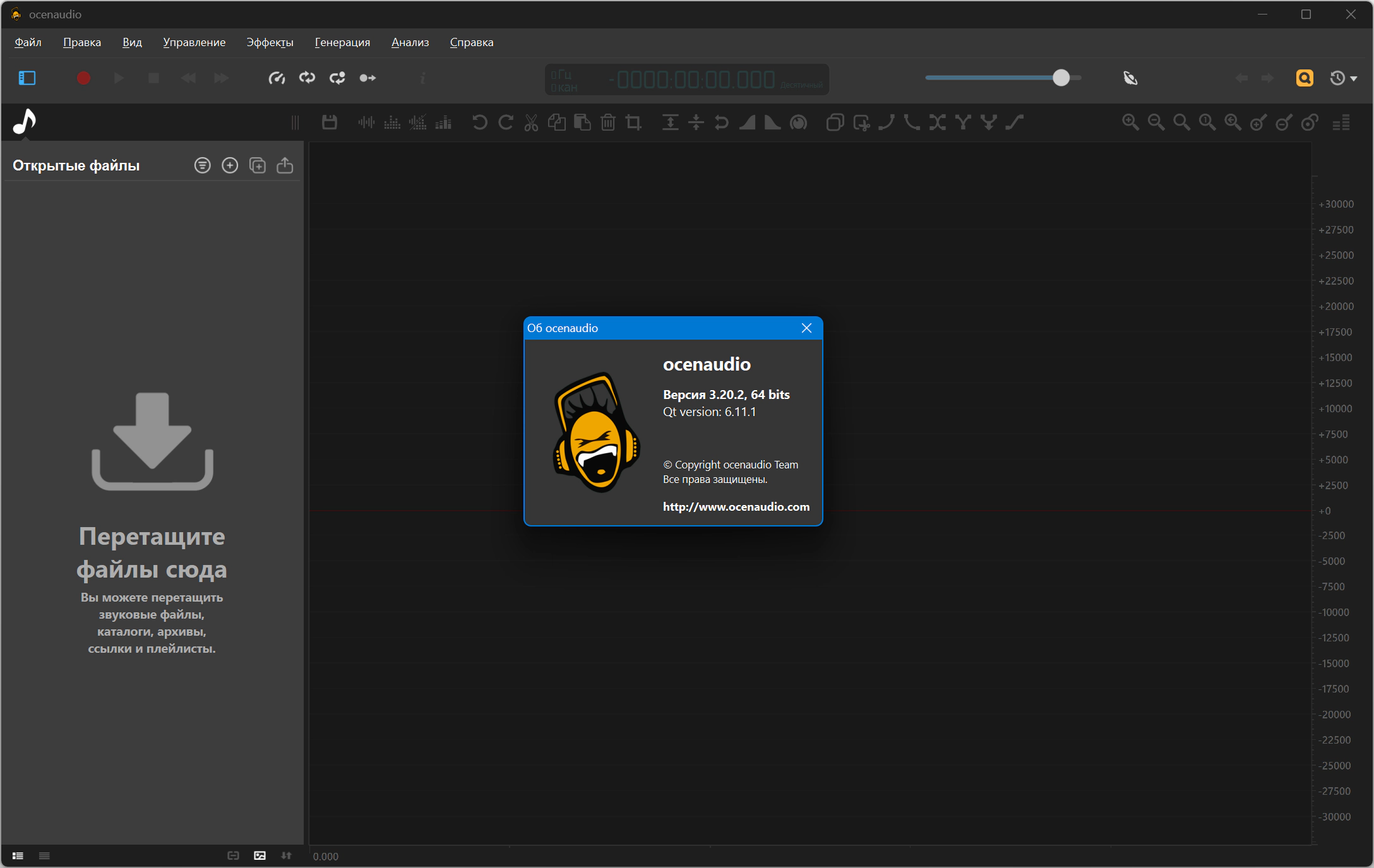Click the orange search magnifier button

tap(1305, 78)
